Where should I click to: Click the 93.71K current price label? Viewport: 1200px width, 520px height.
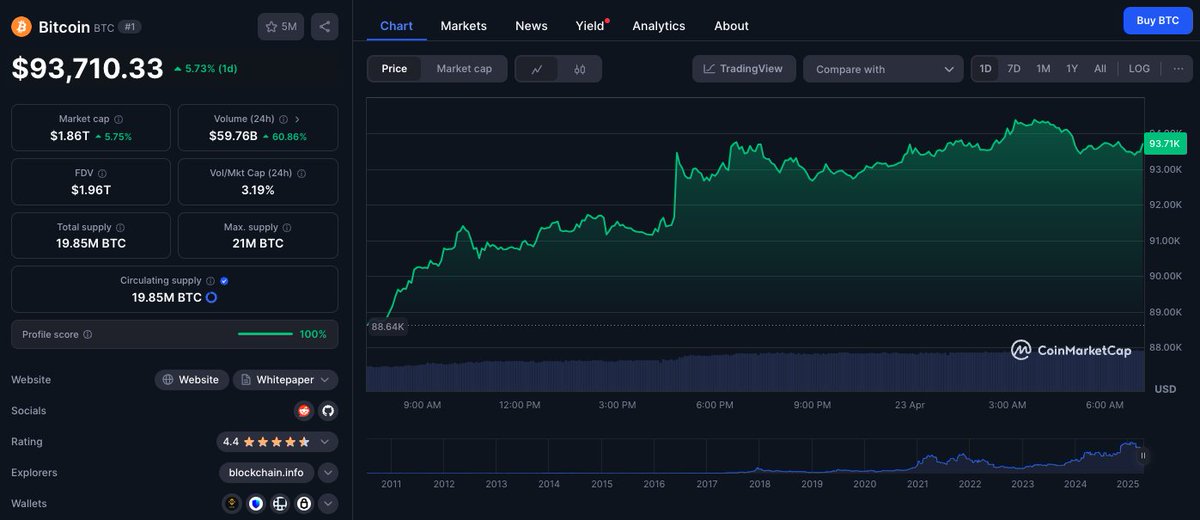pyautogui.click(x=1164, y=144)
